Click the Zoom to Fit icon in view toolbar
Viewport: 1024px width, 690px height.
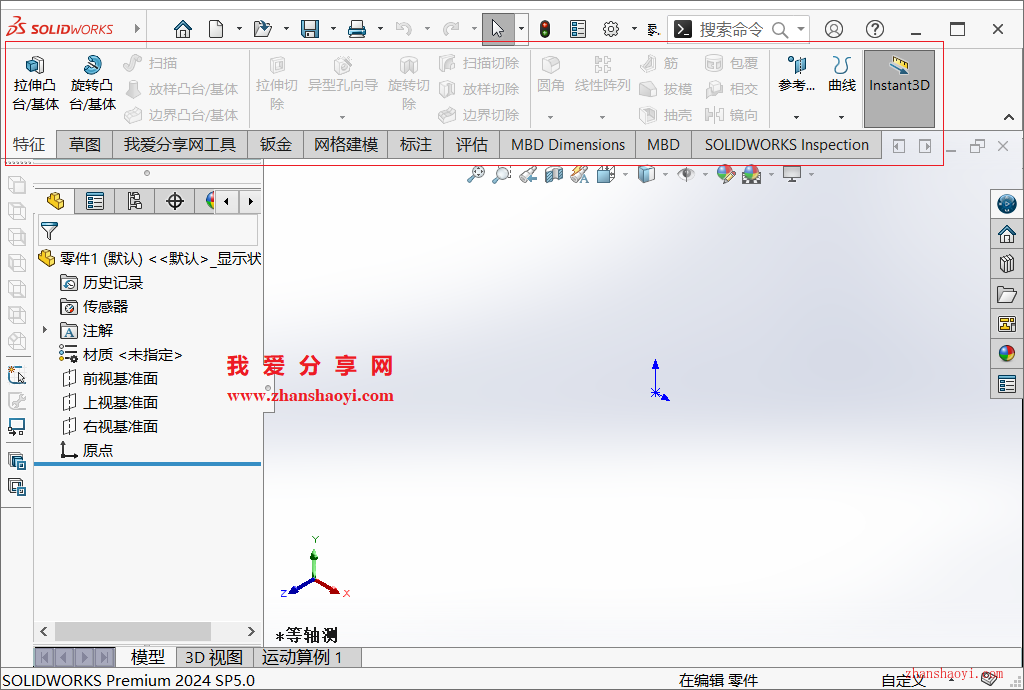[475, 174]
